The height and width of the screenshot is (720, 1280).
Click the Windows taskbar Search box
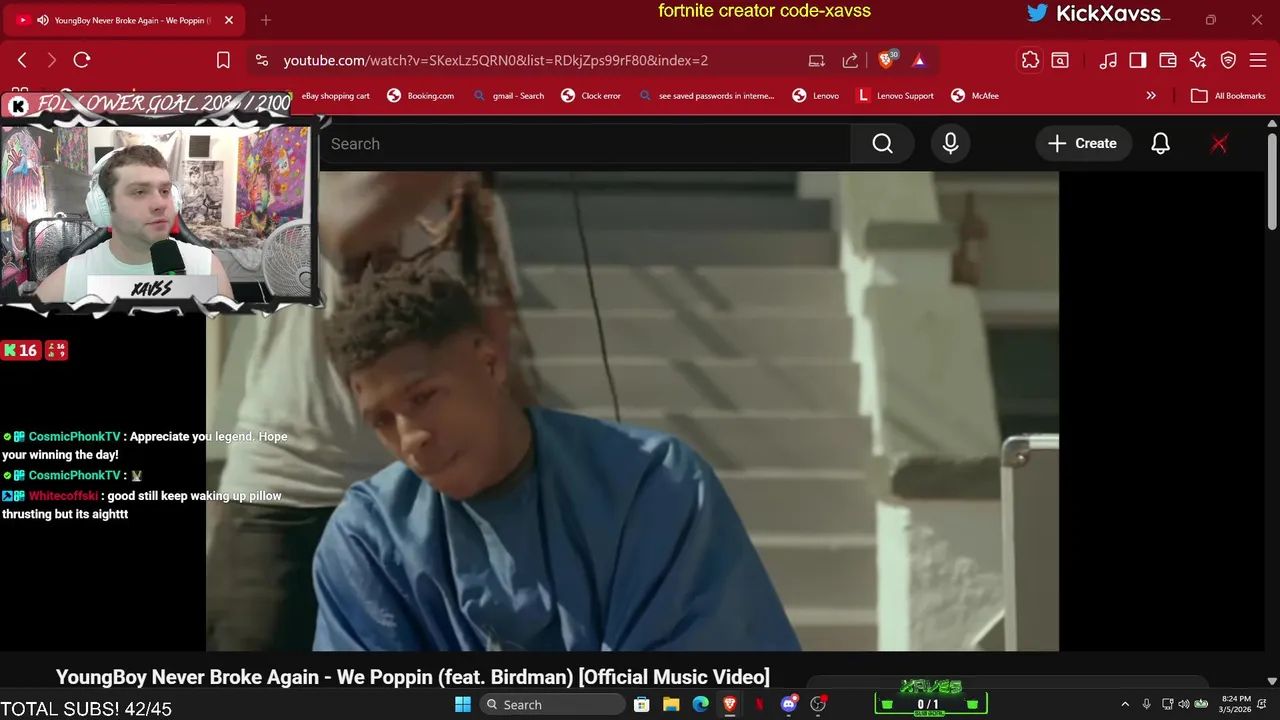(551, 704)
